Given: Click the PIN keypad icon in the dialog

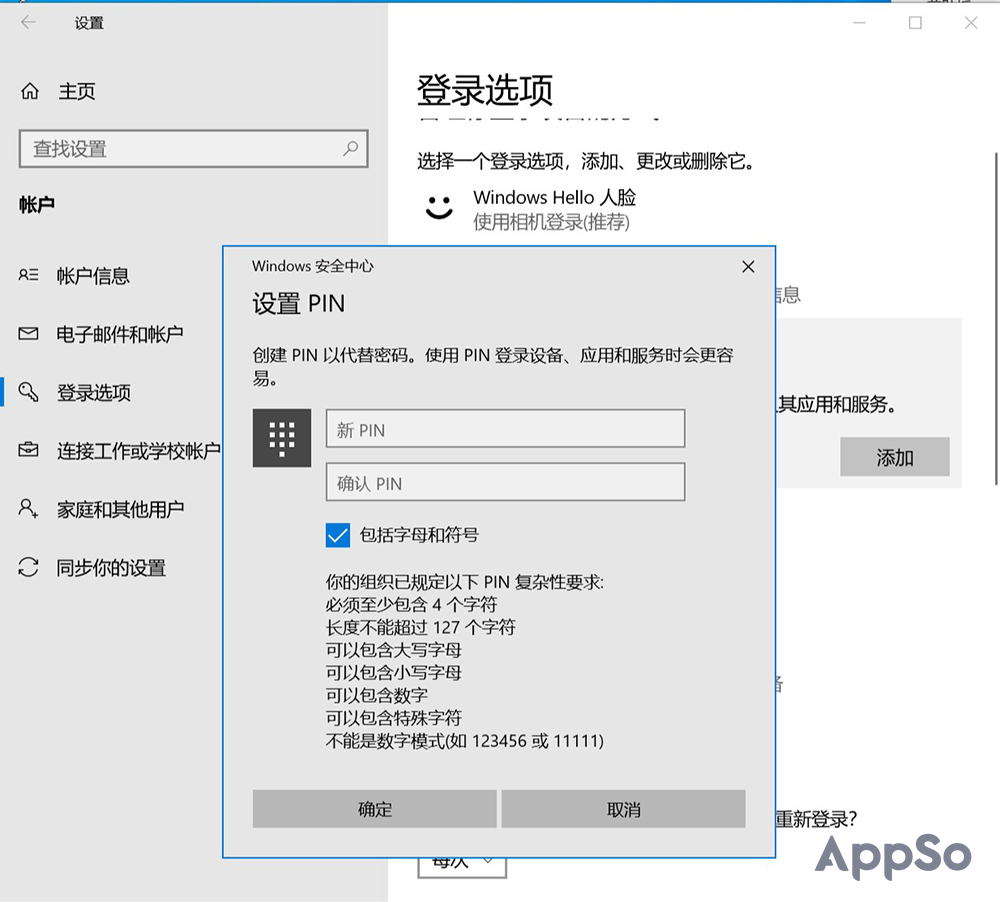Looking at the screenshot, I should point(281,438).
